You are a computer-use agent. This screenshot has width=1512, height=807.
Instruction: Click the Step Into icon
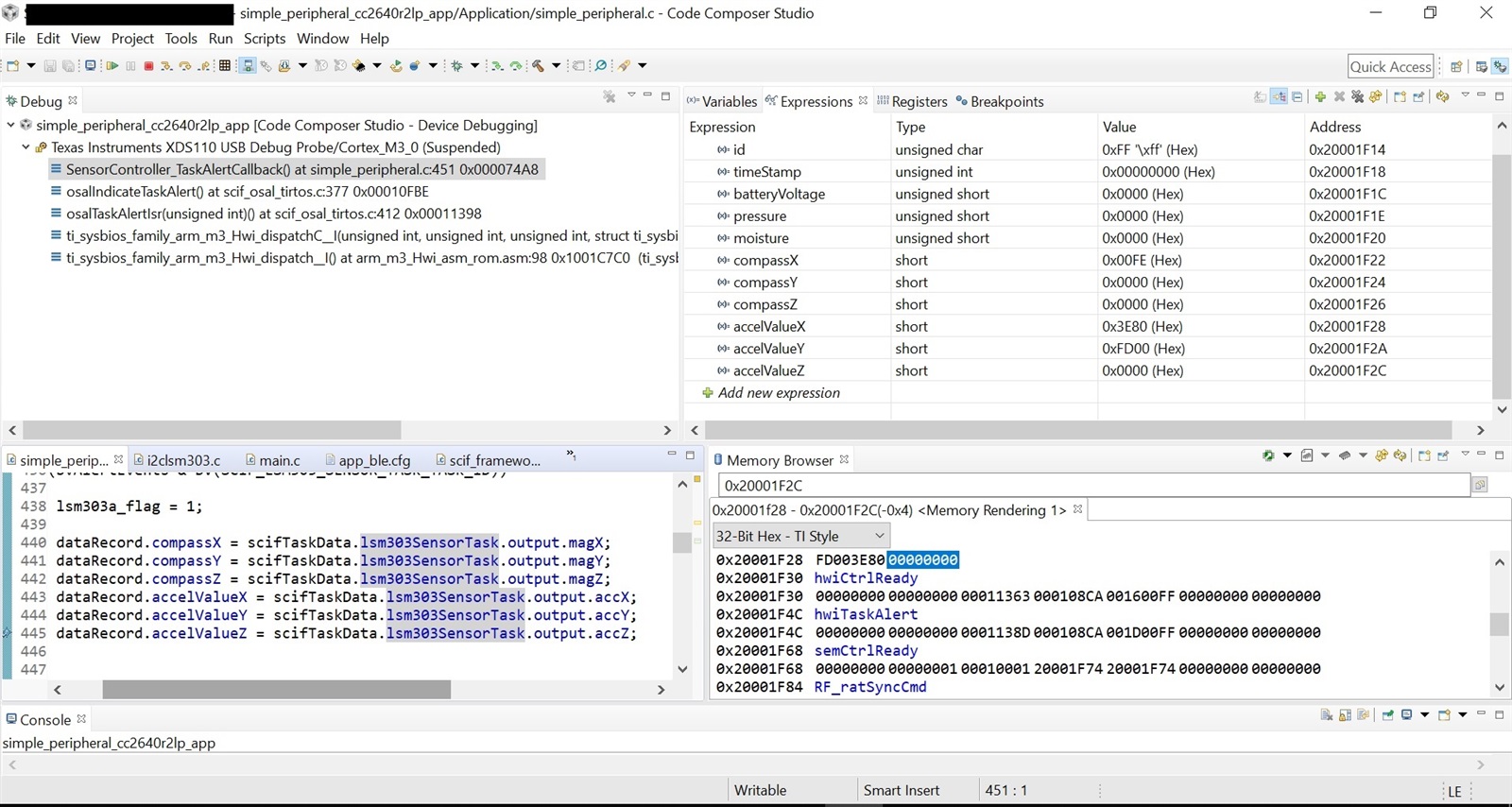[x=166, y=65]
